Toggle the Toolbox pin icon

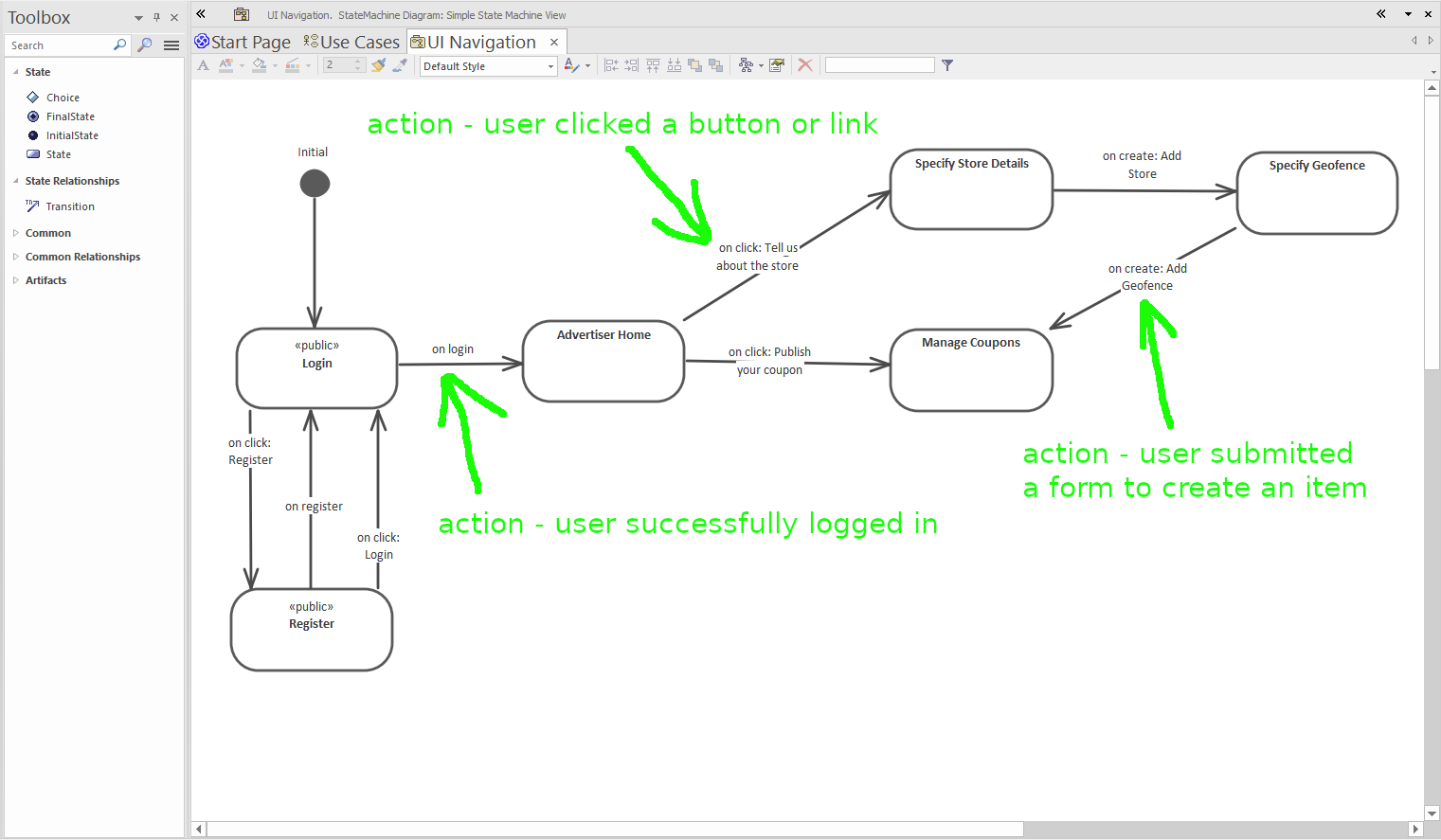coord(157,16)
